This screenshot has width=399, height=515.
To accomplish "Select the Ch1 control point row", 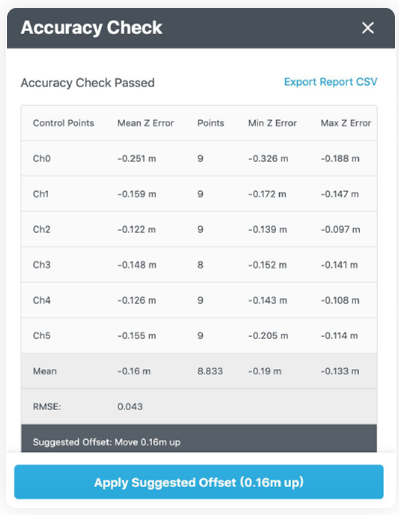I will tap(199, 194).
